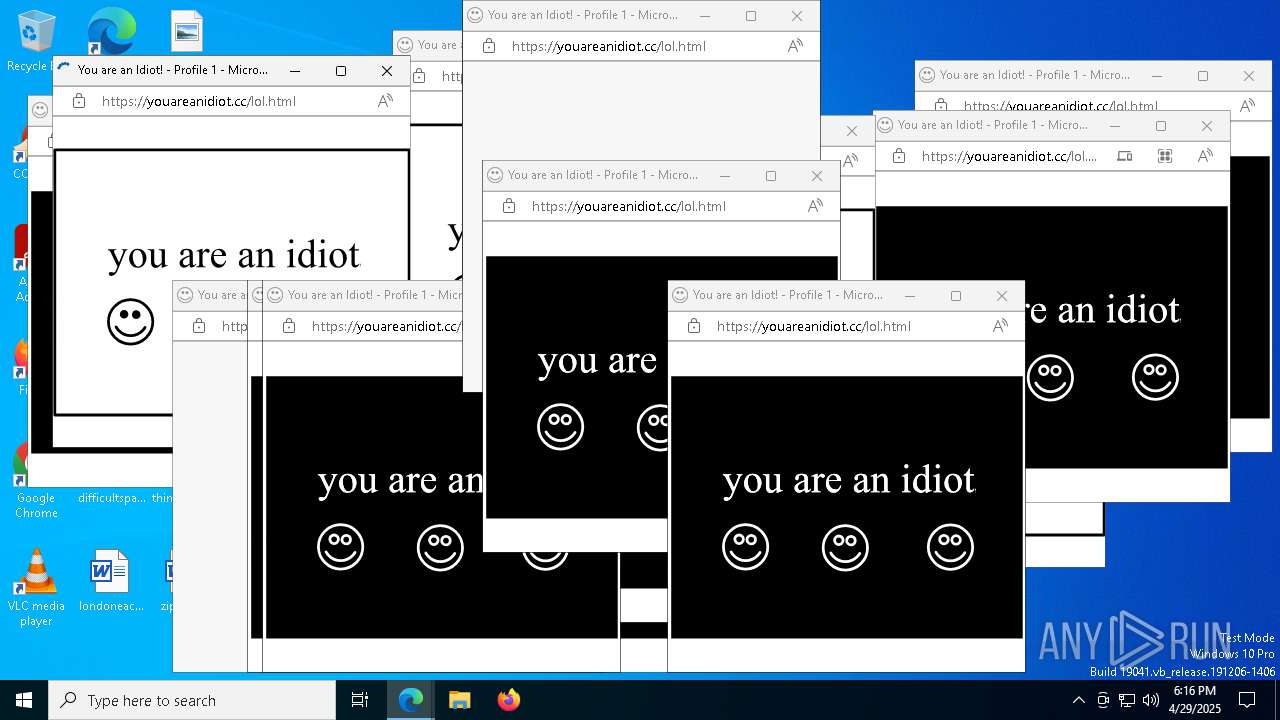
Task: Click lock icon in the loading-spinner Edge window
Action: (x=79, y=101)
